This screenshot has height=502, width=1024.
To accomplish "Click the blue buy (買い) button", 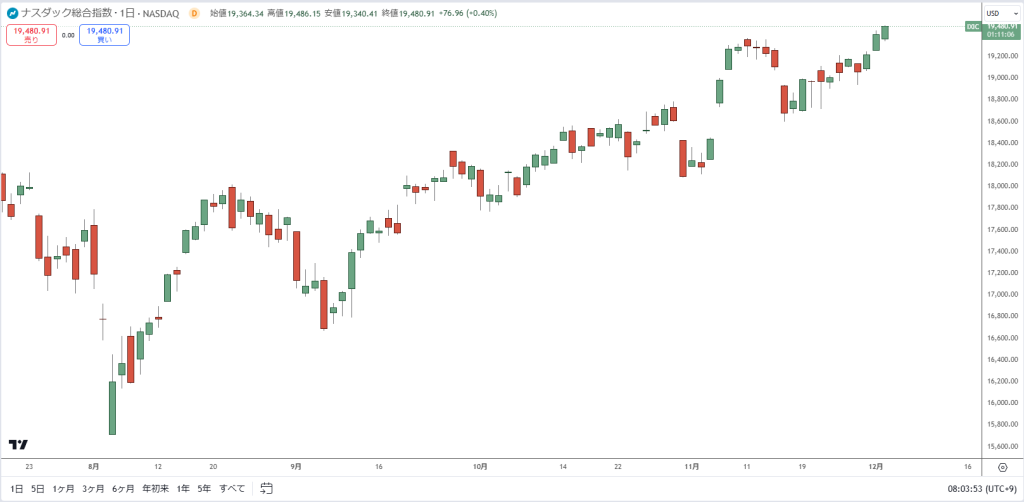I will coord(104,35).
